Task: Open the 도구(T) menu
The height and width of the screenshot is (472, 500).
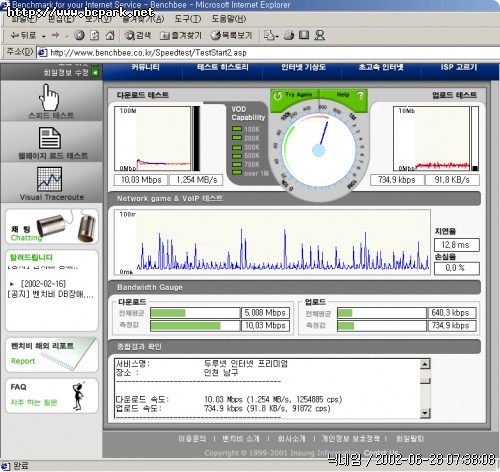Action: click(x=188, y=19)
